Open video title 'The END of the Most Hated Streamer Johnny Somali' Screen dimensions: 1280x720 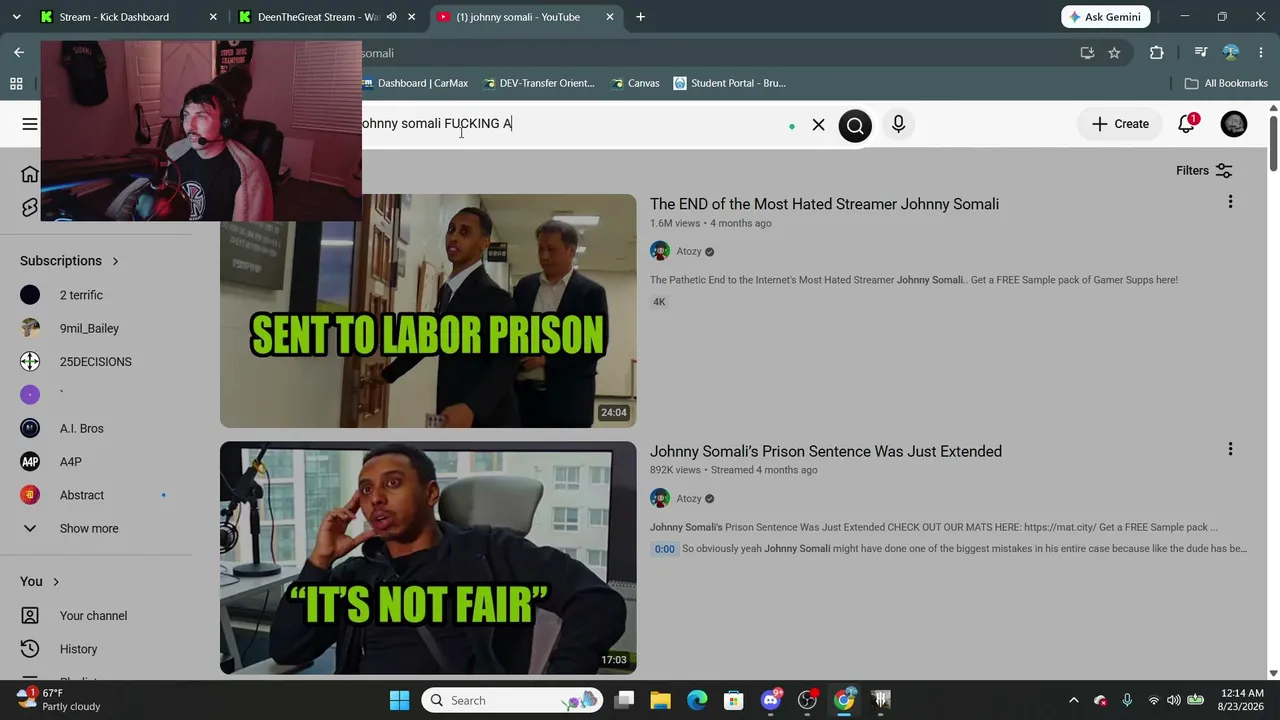[824, 204]
